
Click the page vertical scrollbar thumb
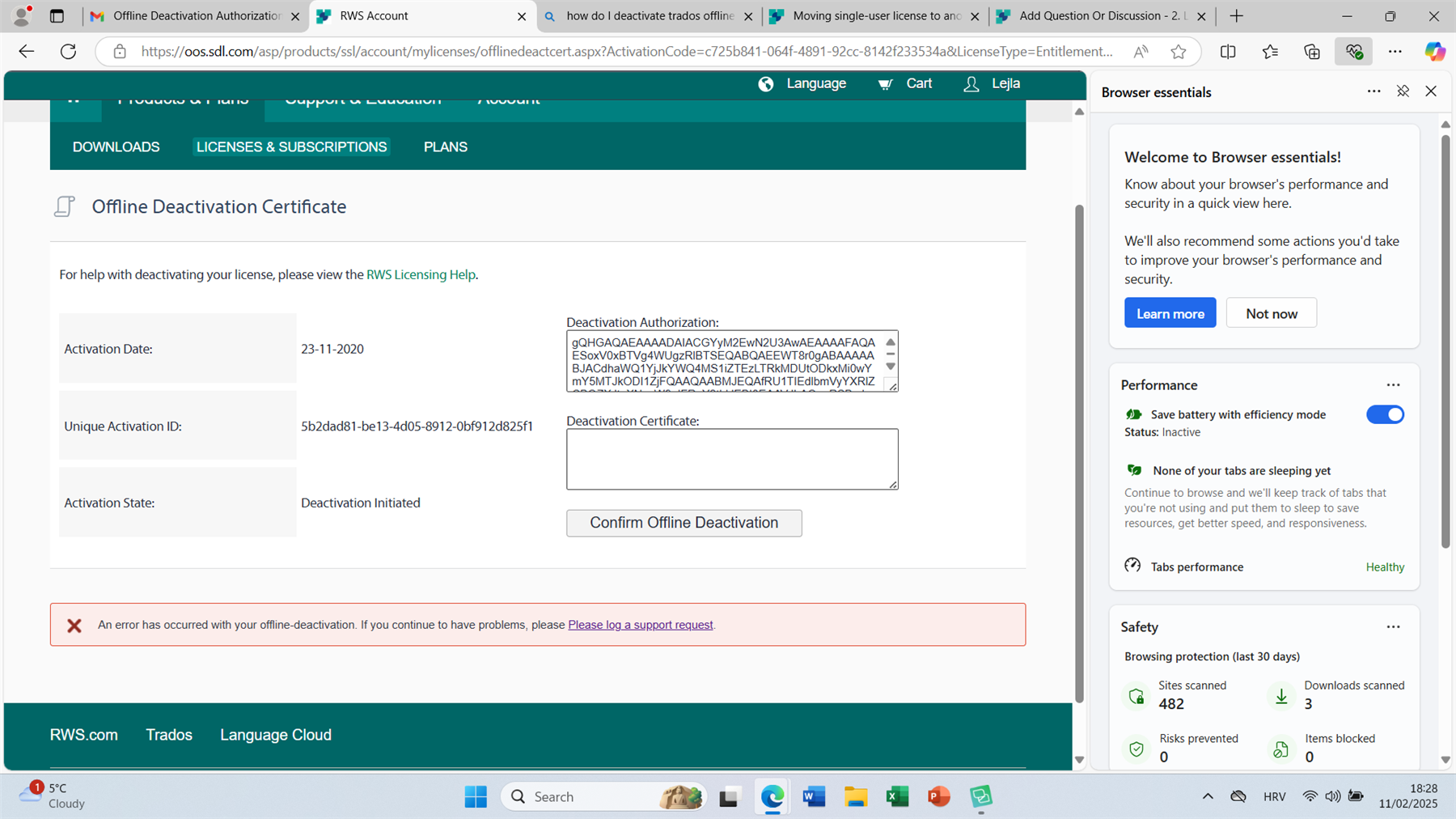[x=1079, y=453]
